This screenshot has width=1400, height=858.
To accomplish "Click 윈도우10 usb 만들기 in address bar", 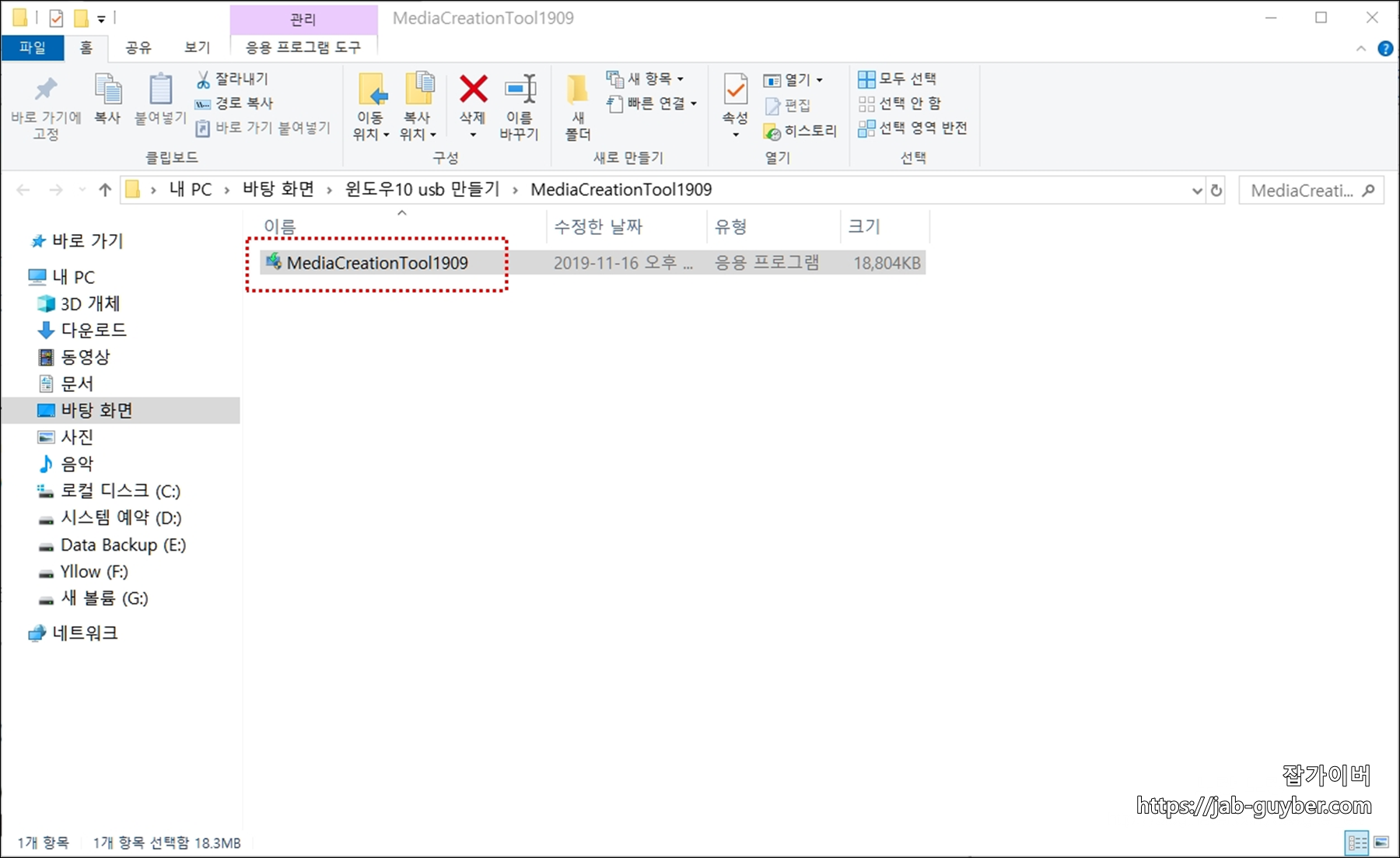I will (x=422, y=189).
